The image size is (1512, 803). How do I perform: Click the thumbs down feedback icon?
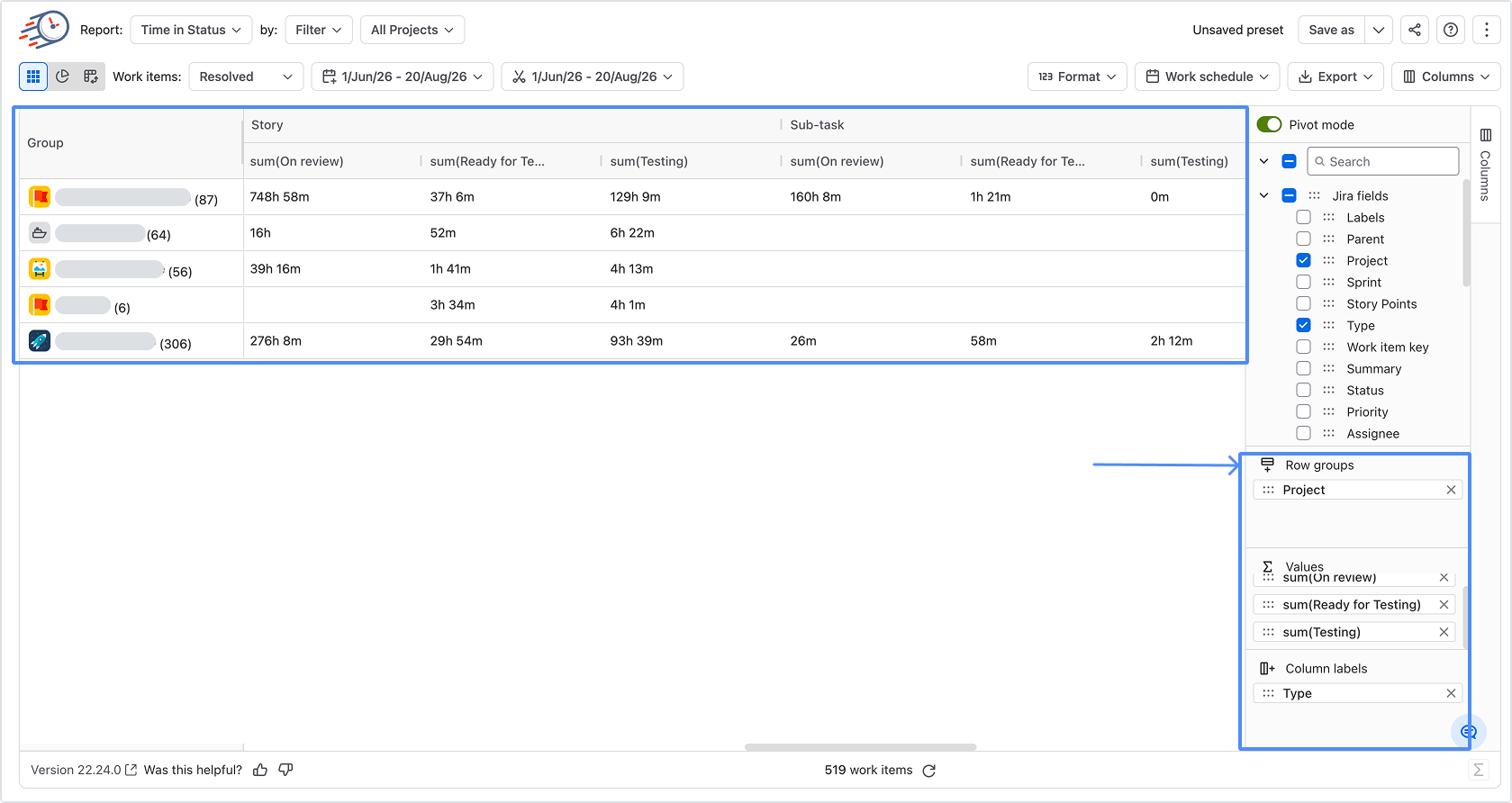pos(285,770)
